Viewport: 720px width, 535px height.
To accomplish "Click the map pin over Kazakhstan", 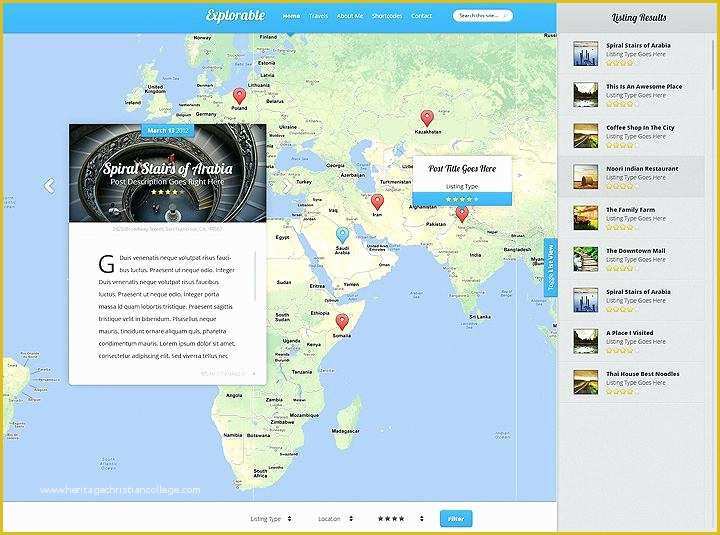I will (x=427, y=118).
